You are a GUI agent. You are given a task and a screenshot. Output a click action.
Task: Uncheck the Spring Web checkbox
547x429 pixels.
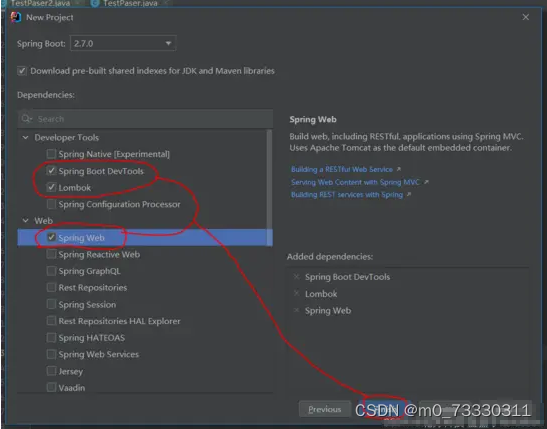tap(51, 238)
